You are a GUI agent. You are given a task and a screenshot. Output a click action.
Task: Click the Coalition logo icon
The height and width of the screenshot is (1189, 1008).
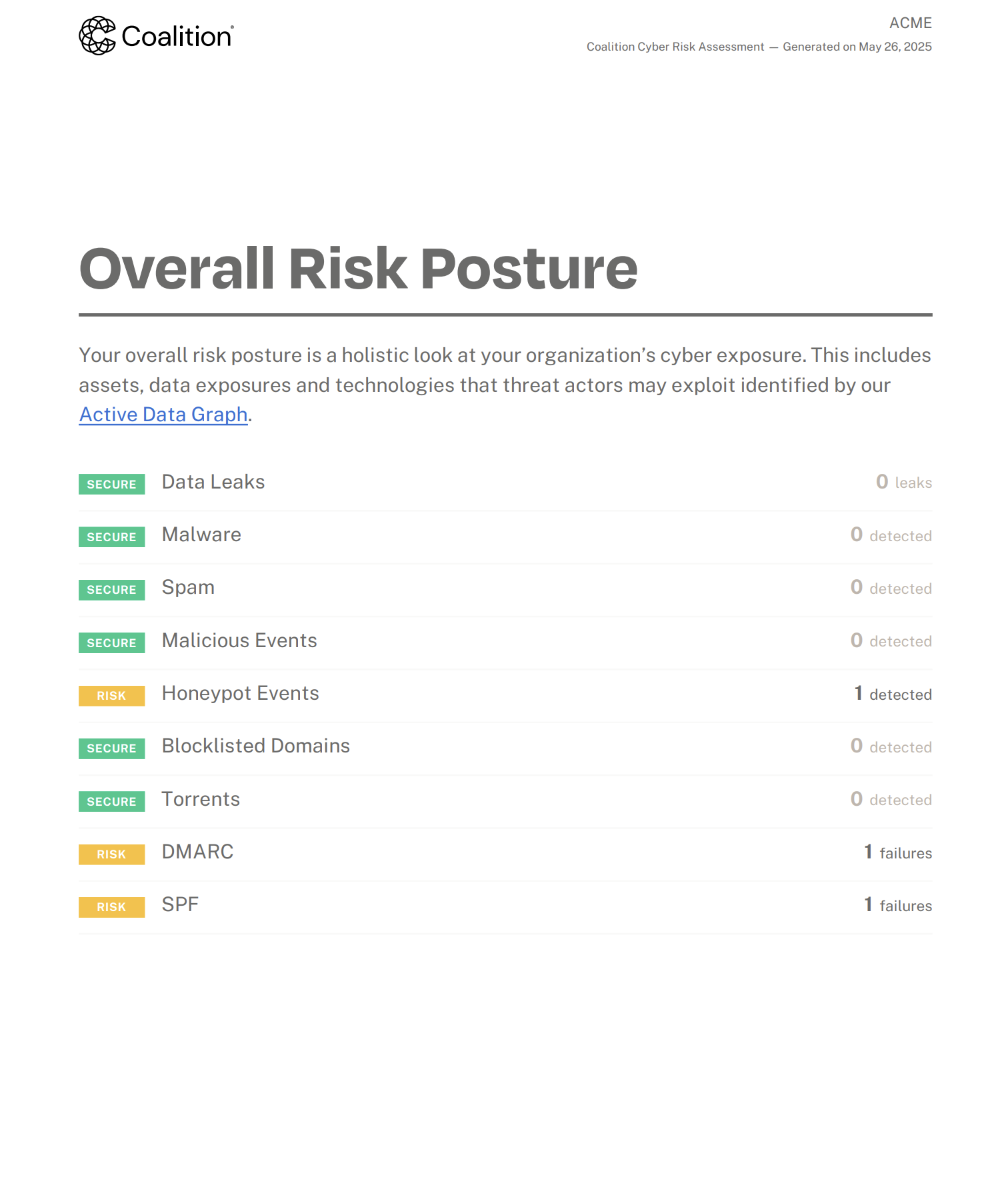click(97, 36)
